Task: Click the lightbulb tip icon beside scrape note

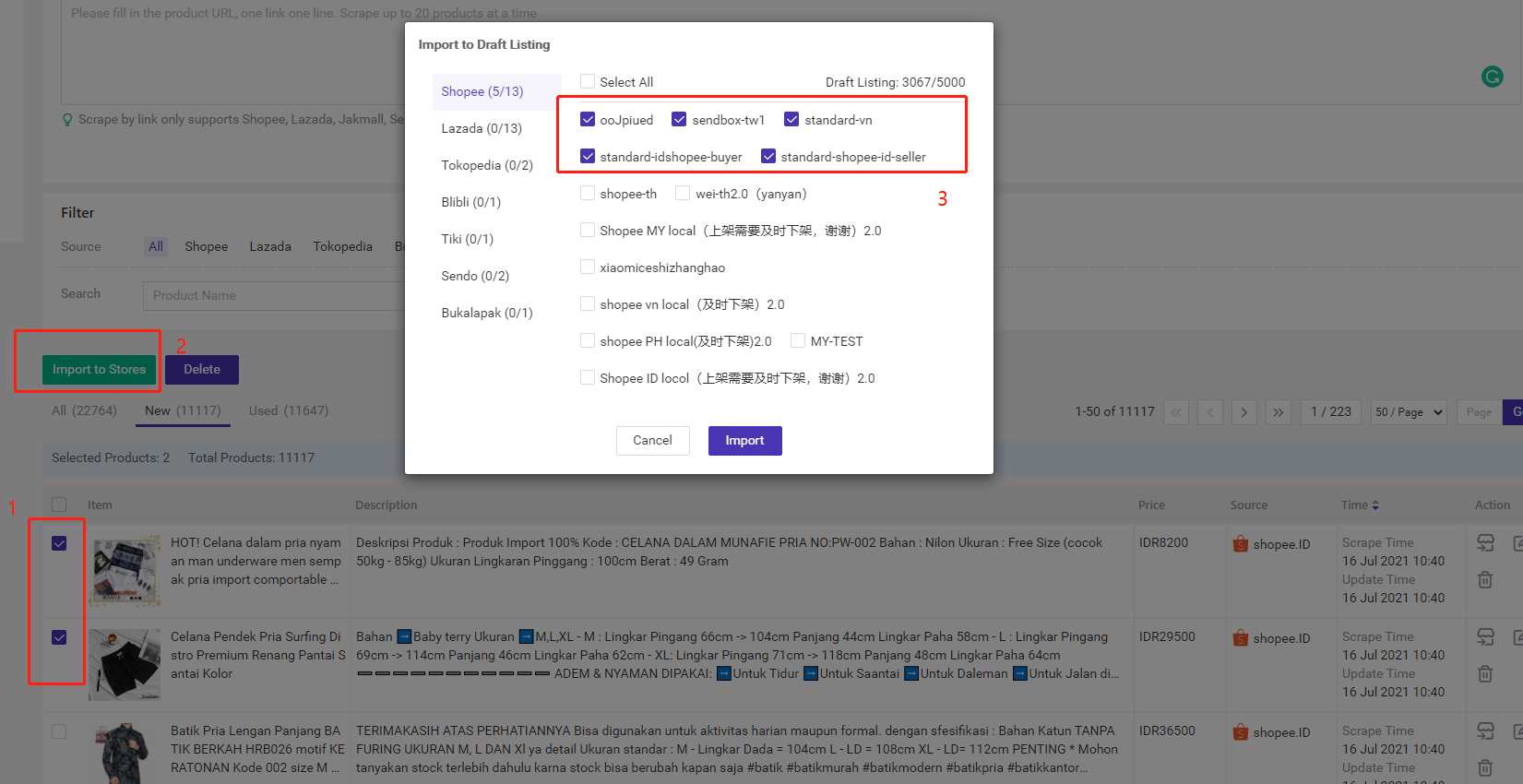Action: point(67,120)
